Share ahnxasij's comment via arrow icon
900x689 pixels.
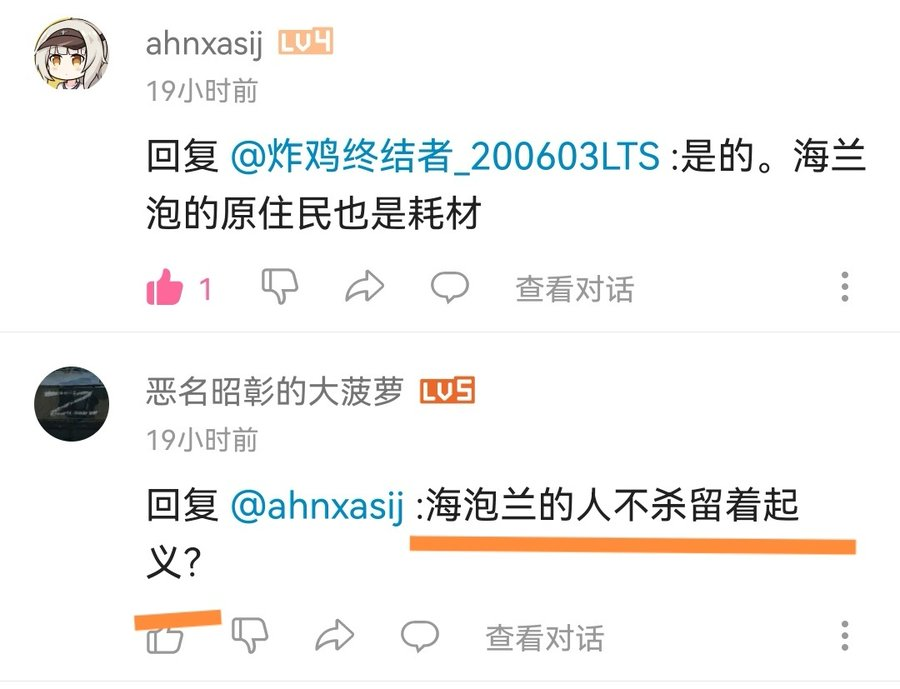coord(364,286)
